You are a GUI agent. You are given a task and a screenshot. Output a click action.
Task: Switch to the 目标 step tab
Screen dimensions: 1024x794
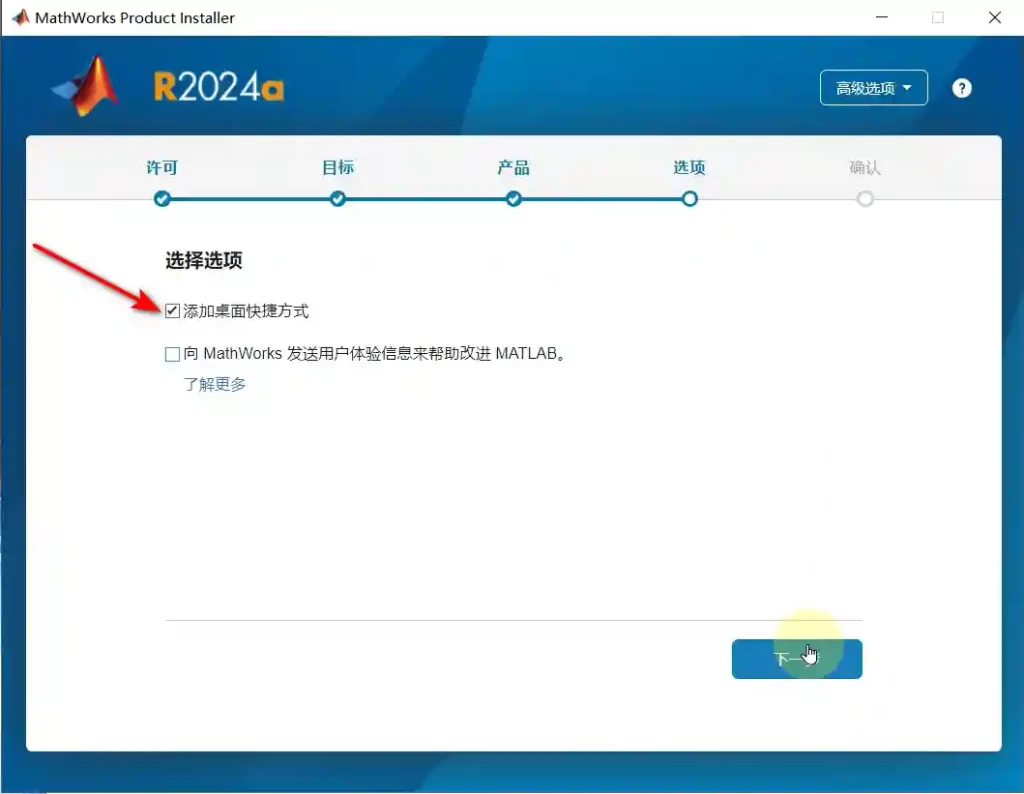[x=338, y=168]
